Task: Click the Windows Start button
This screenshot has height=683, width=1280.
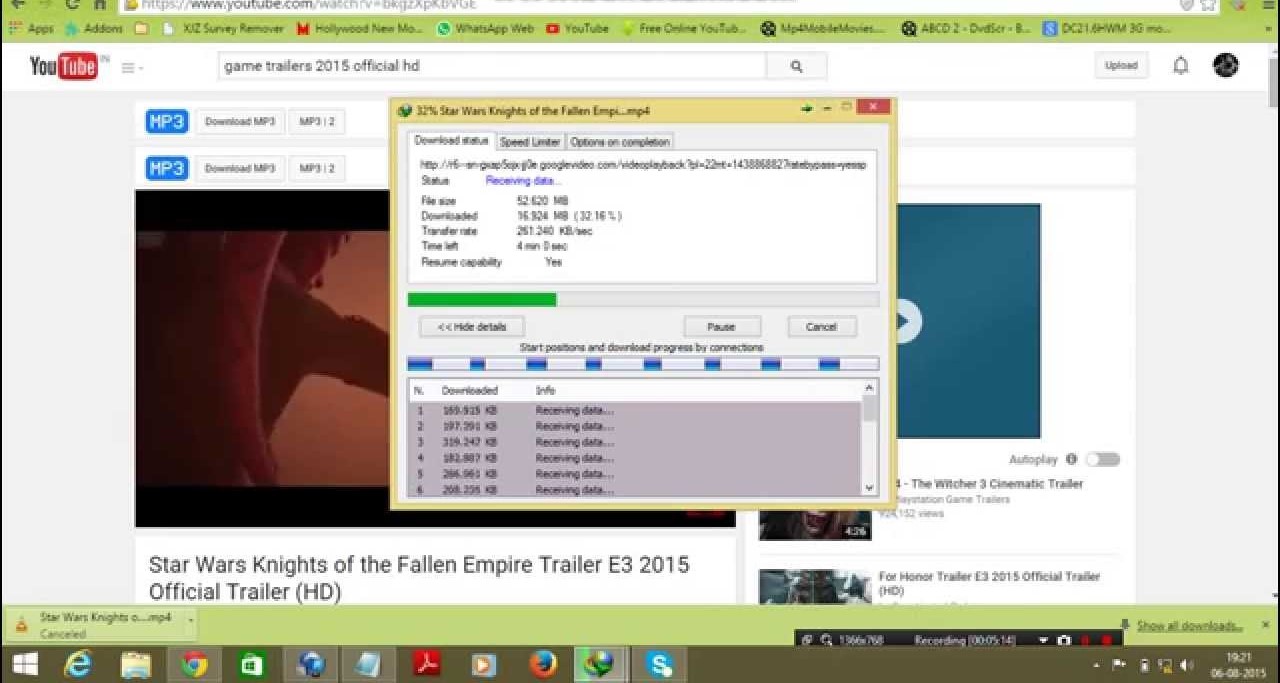Action: click(24, 664)
